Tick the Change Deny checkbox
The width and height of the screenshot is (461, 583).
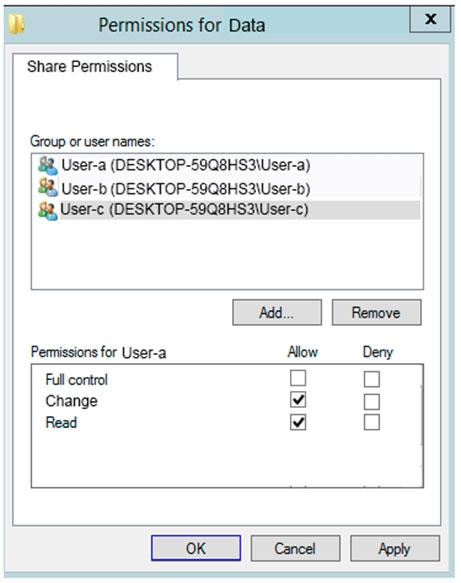(372, 402)
